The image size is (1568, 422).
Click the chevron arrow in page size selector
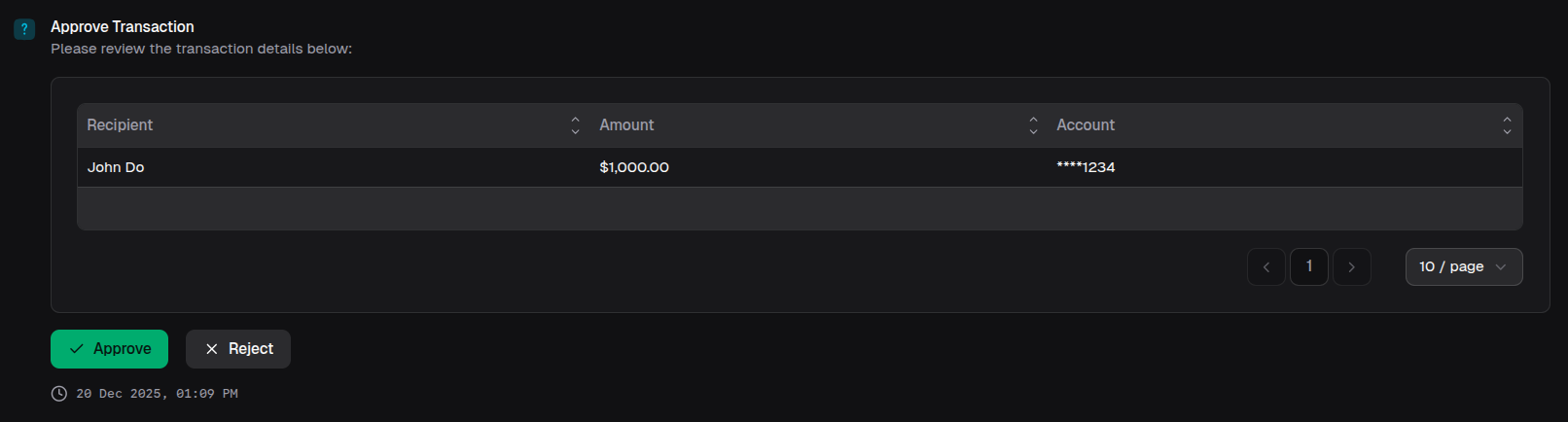tap(1501, 267)
